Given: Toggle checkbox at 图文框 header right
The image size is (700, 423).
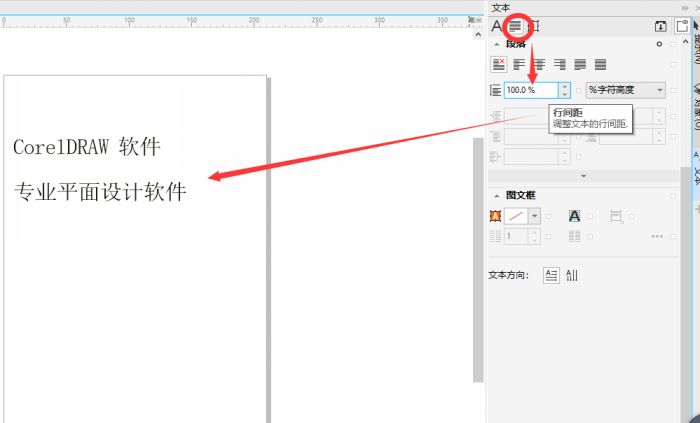Looking at the screenshot, I should coord(673,196).
